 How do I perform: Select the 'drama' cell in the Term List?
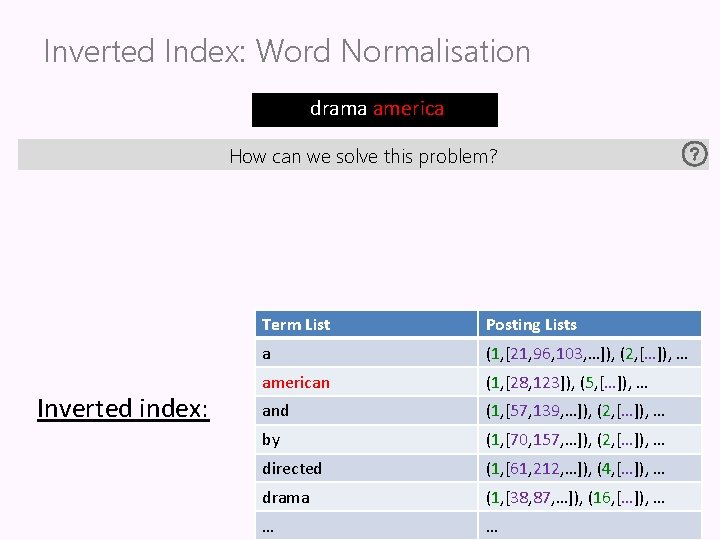pos(366,497)
